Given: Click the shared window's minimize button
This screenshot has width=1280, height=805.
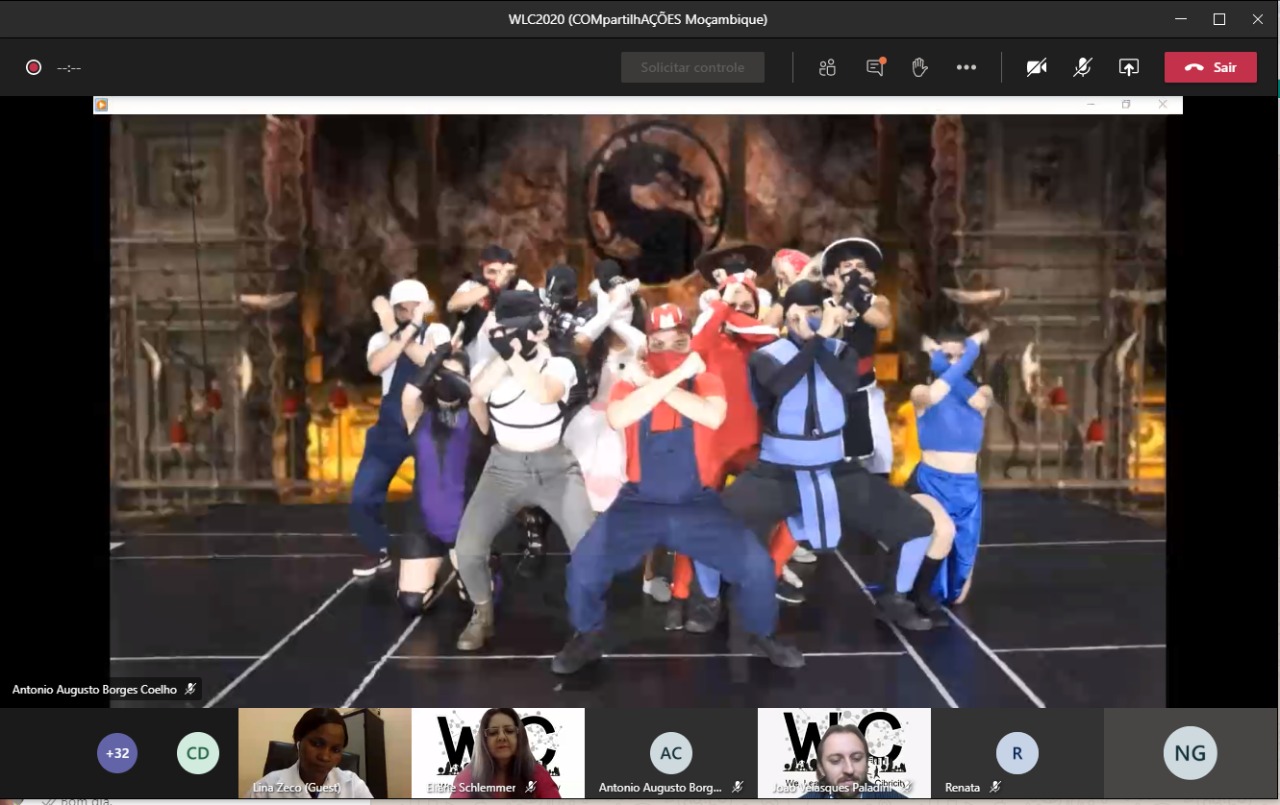Looking at the screenshot, I should point(1091,104).
